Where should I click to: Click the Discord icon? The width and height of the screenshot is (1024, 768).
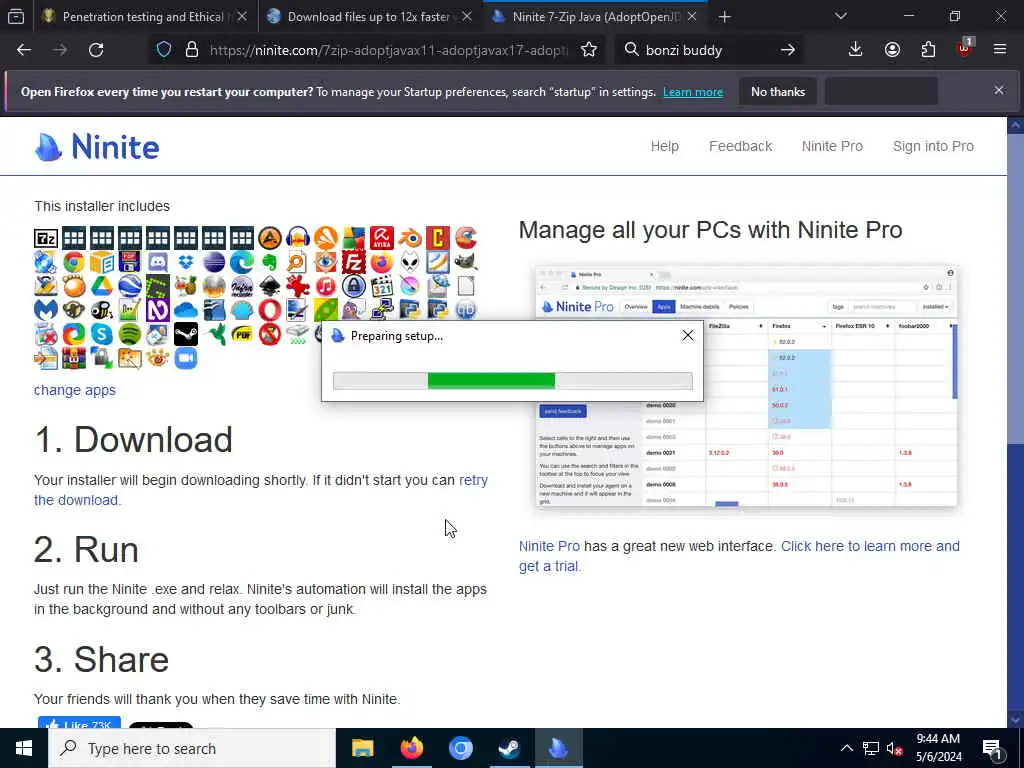(158, 263)
